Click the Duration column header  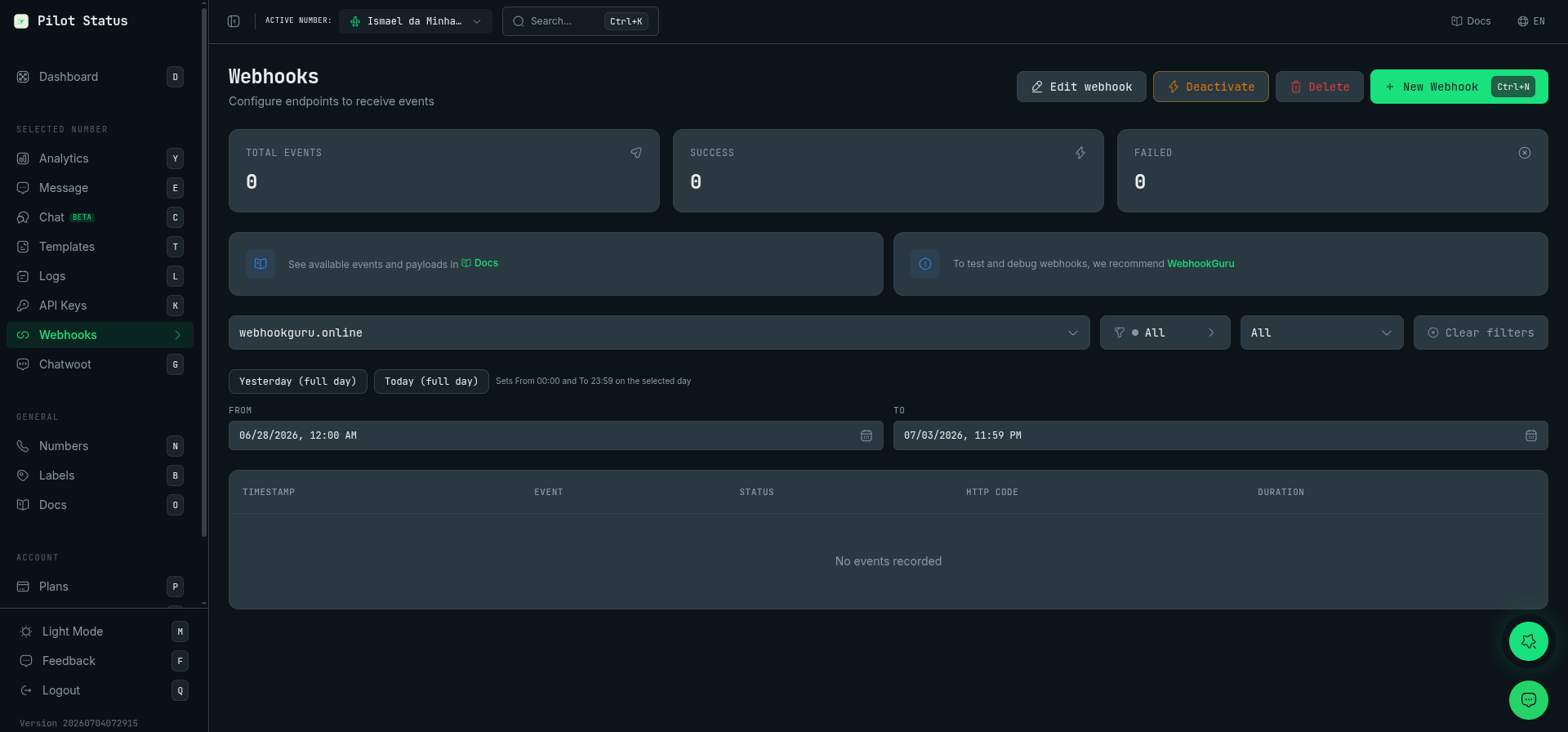pyautogui.click(x=1281, y=492)
